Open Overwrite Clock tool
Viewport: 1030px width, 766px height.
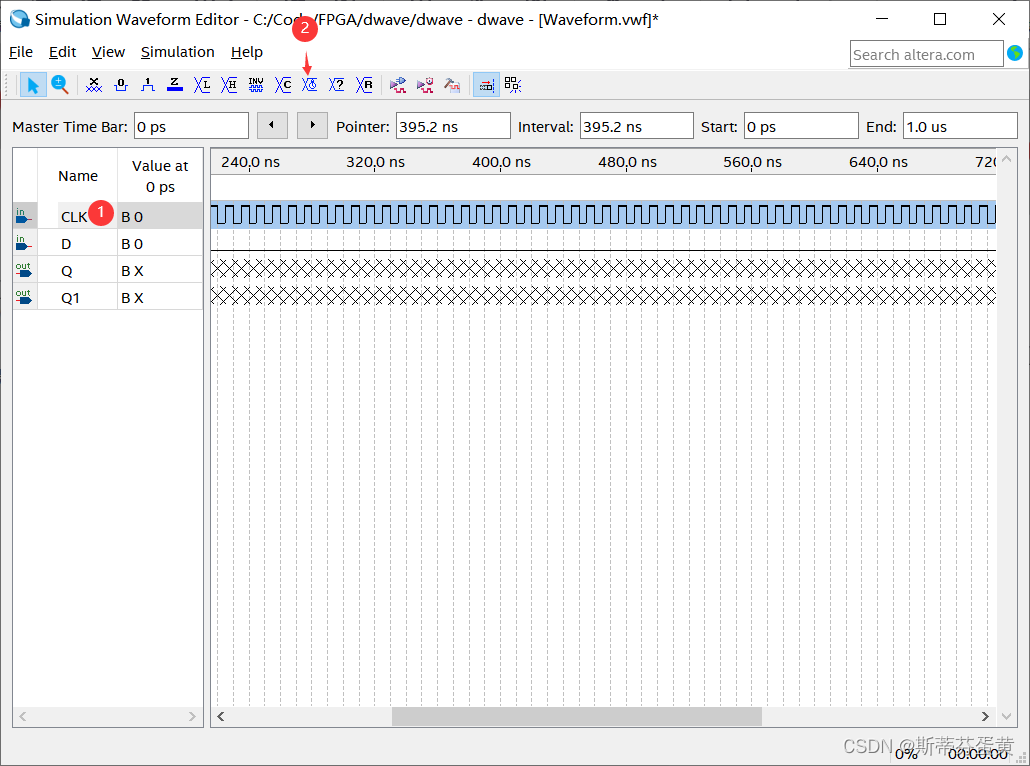click(309, 85)
